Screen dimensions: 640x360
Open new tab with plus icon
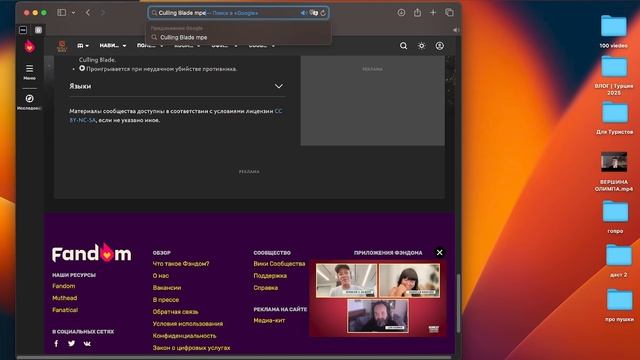click(433, 13)
